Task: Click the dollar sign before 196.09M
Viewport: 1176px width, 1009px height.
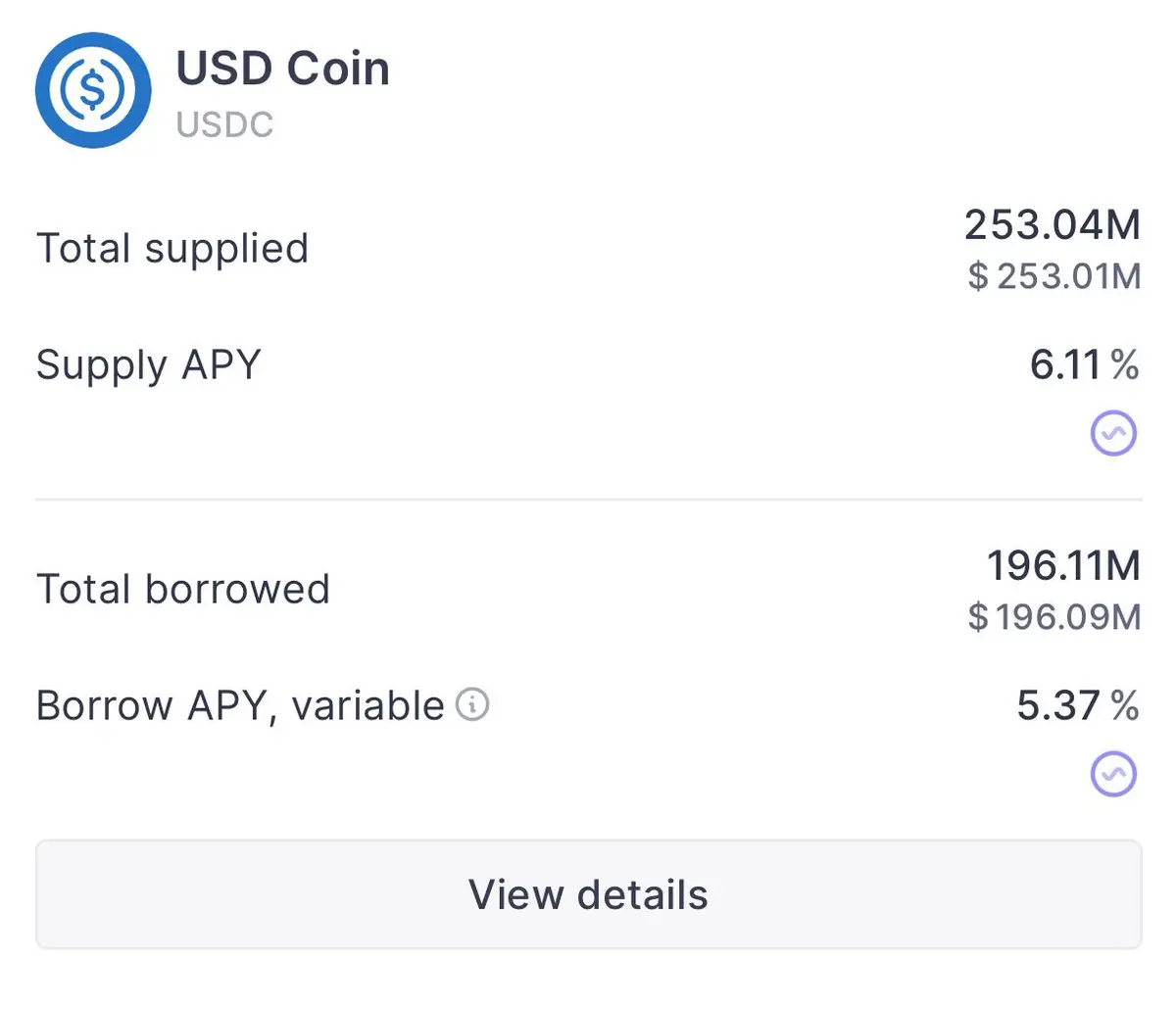Action: click(978, 617)
